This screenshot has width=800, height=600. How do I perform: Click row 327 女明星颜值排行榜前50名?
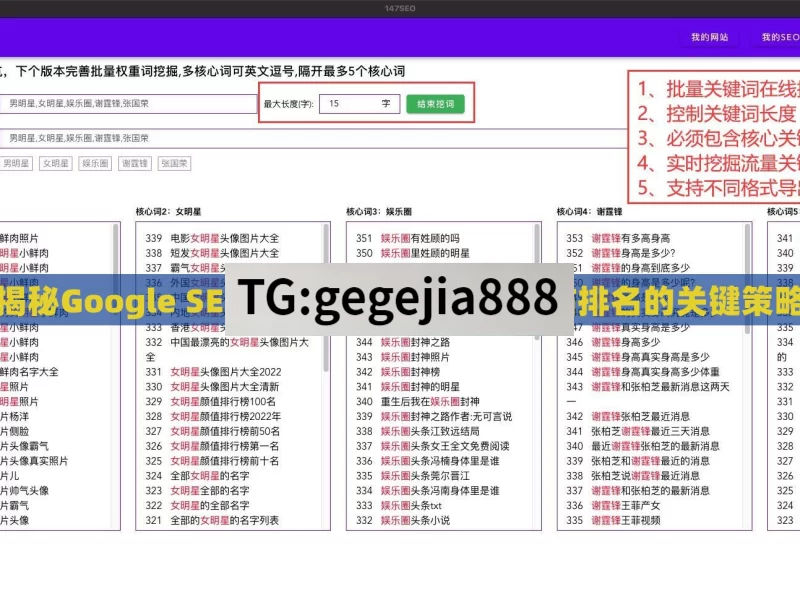212,431
